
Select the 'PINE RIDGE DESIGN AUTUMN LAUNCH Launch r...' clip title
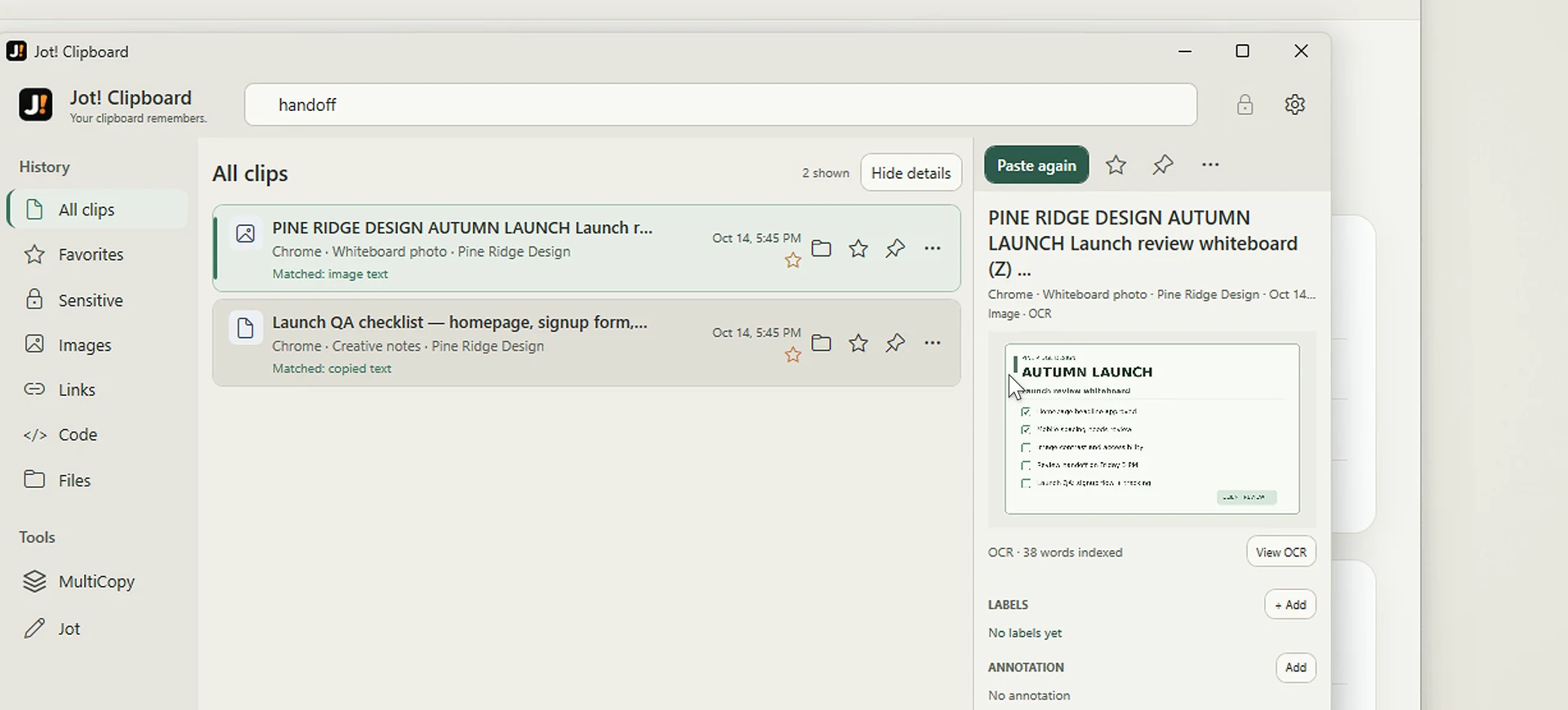[x=462, y=228]
